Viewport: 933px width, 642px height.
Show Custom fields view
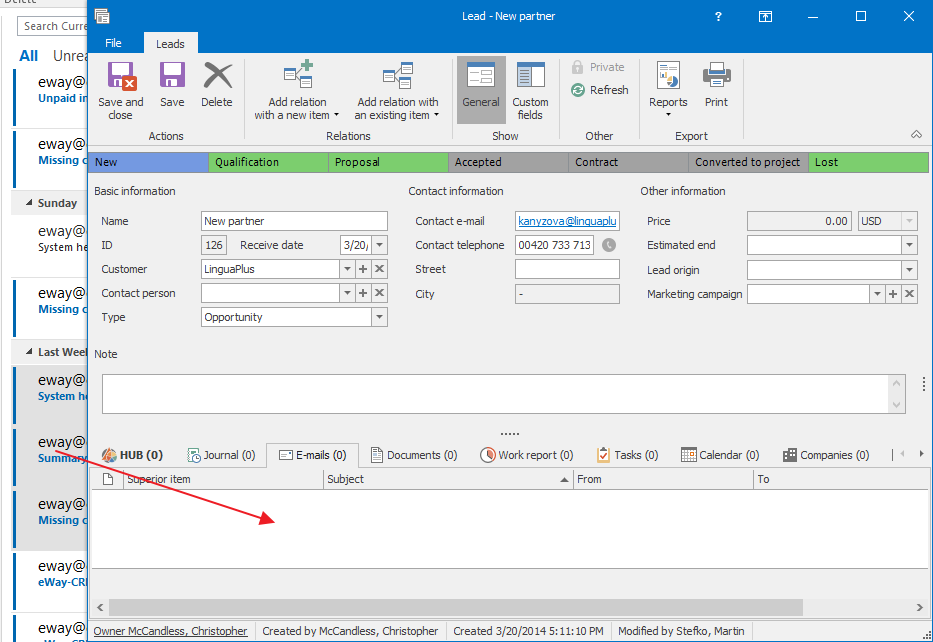[x=530, y=90]
